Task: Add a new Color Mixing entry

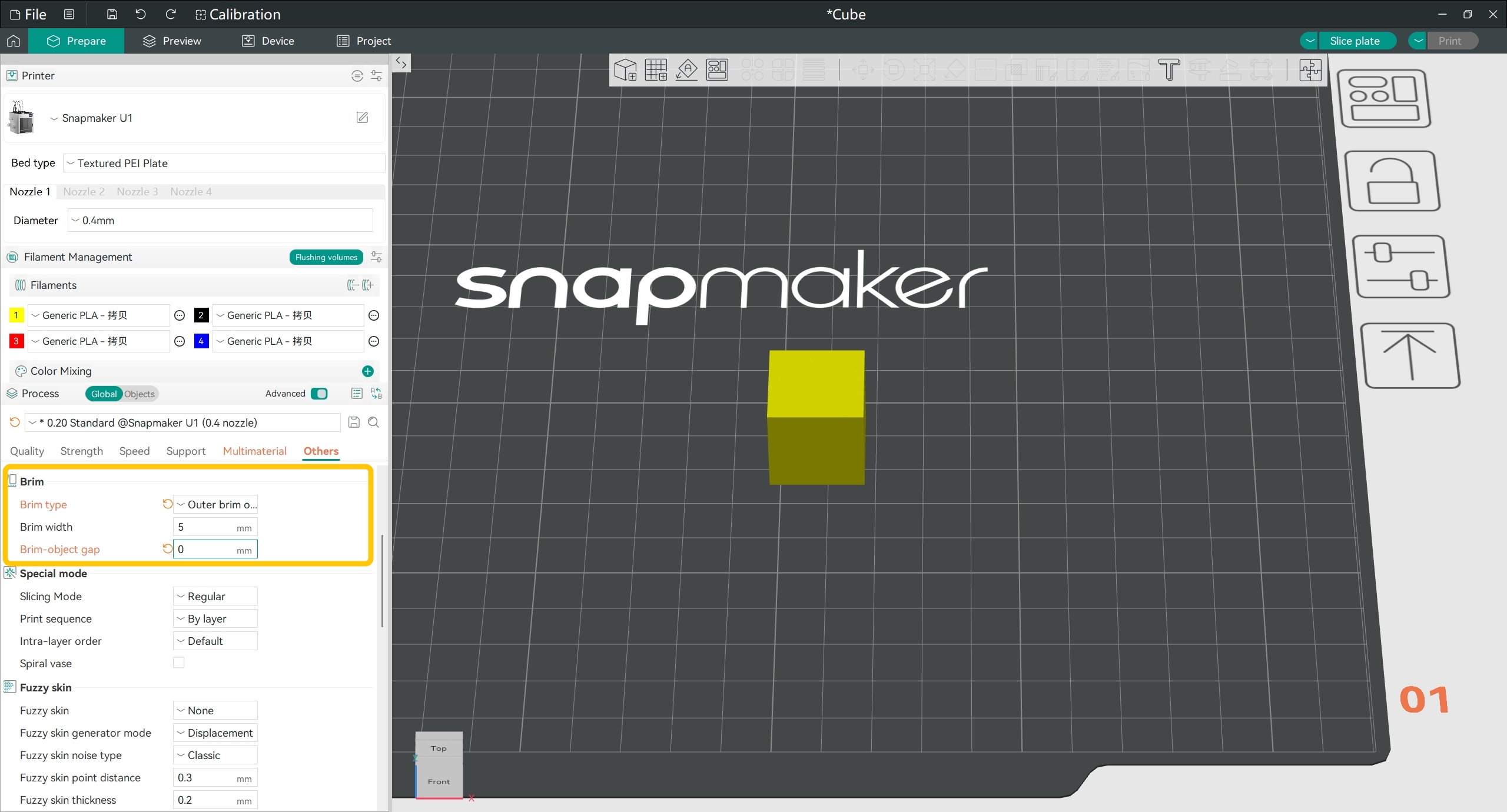Action: click(368, 371)
